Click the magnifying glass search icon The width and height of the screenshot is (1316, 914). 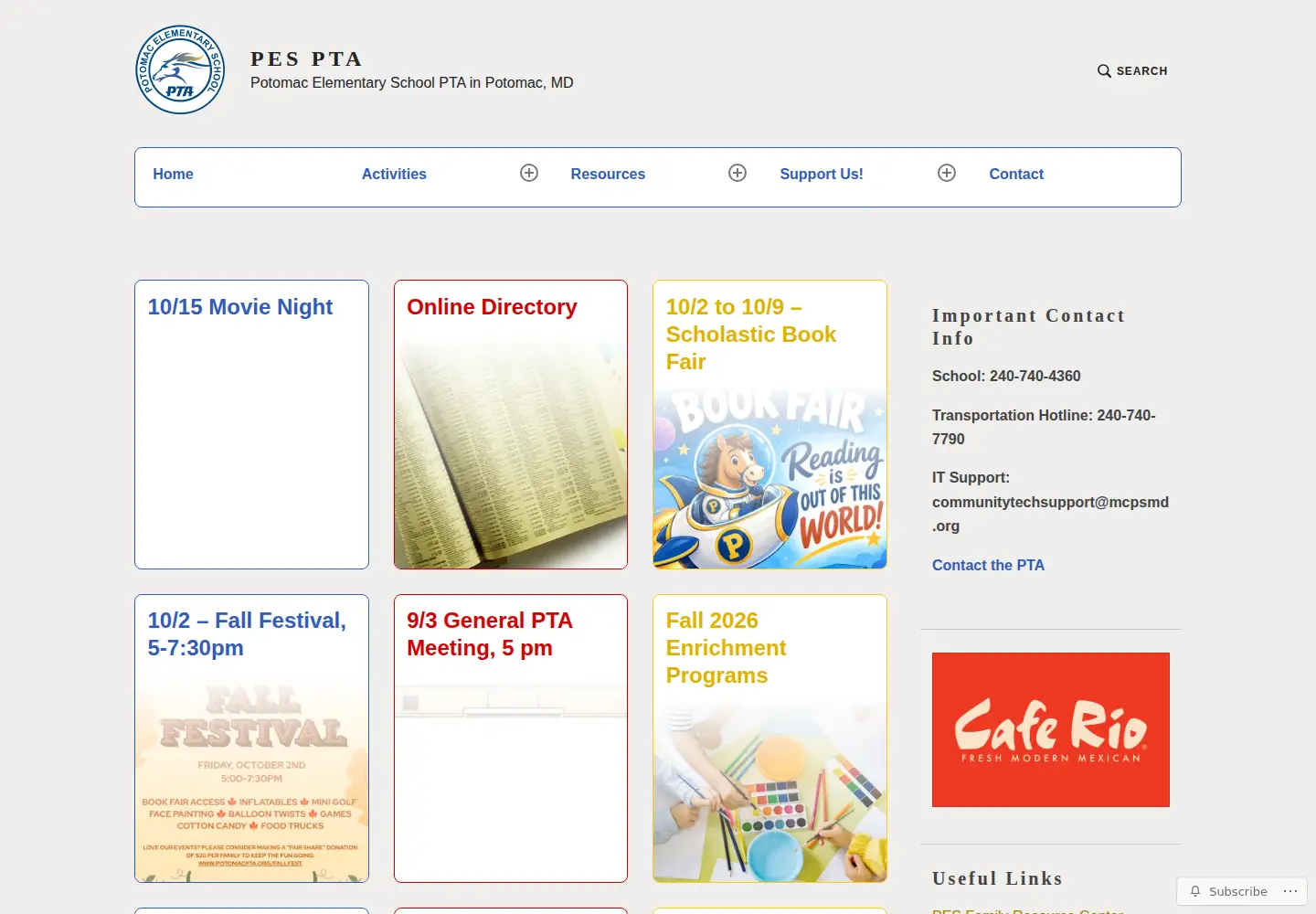[1104, 71]
